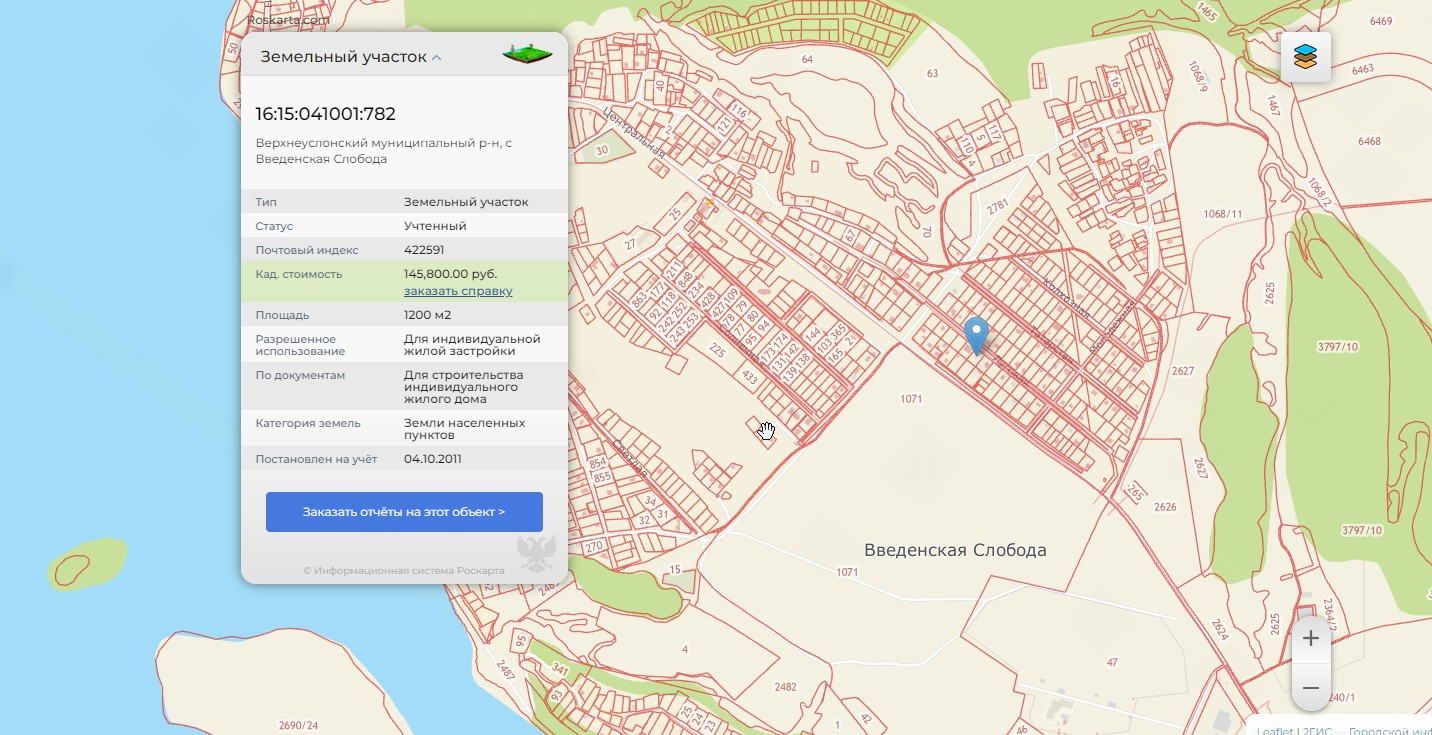Select cadastral number 16:15:041001:782 text
The width and height of the screenshot is (1432, 735).
325,113
